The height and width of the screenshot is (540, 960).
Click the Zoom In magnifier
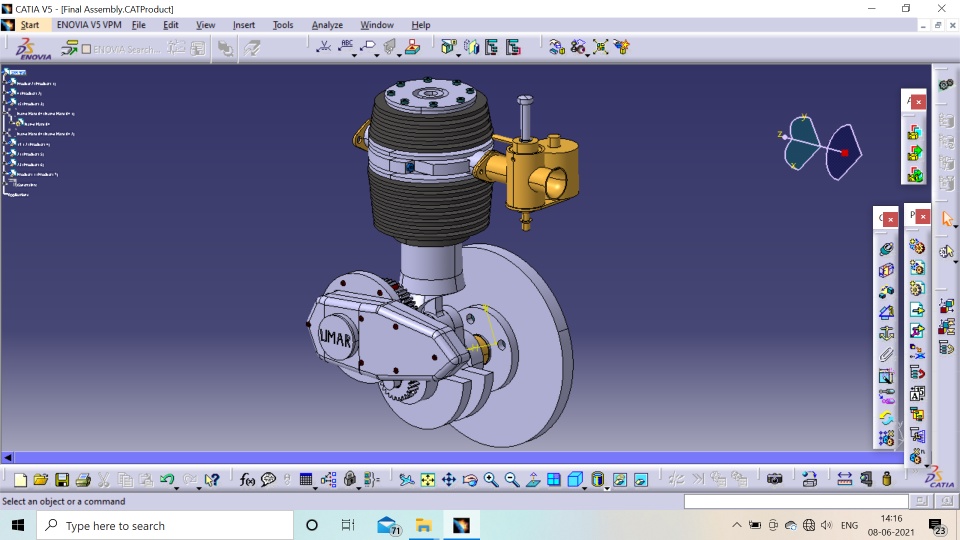[490, 479]
